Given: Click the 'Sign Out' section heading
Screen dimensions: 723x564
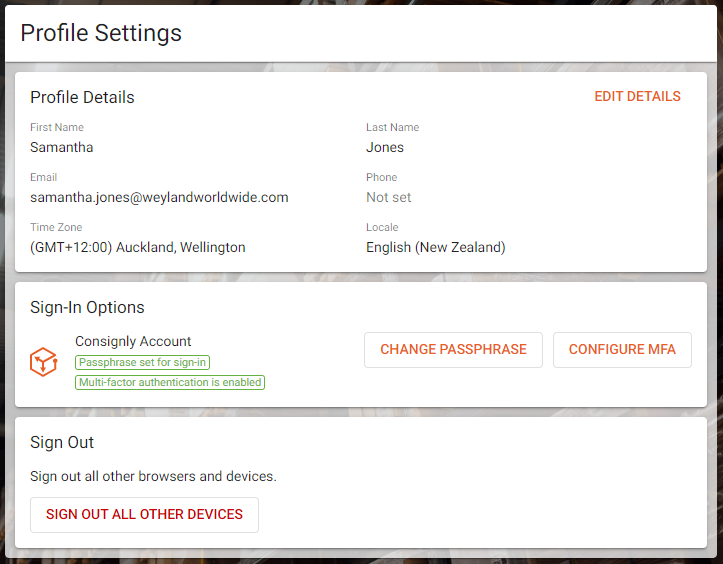Looking at the screenshot, I should tap(62, 443).
